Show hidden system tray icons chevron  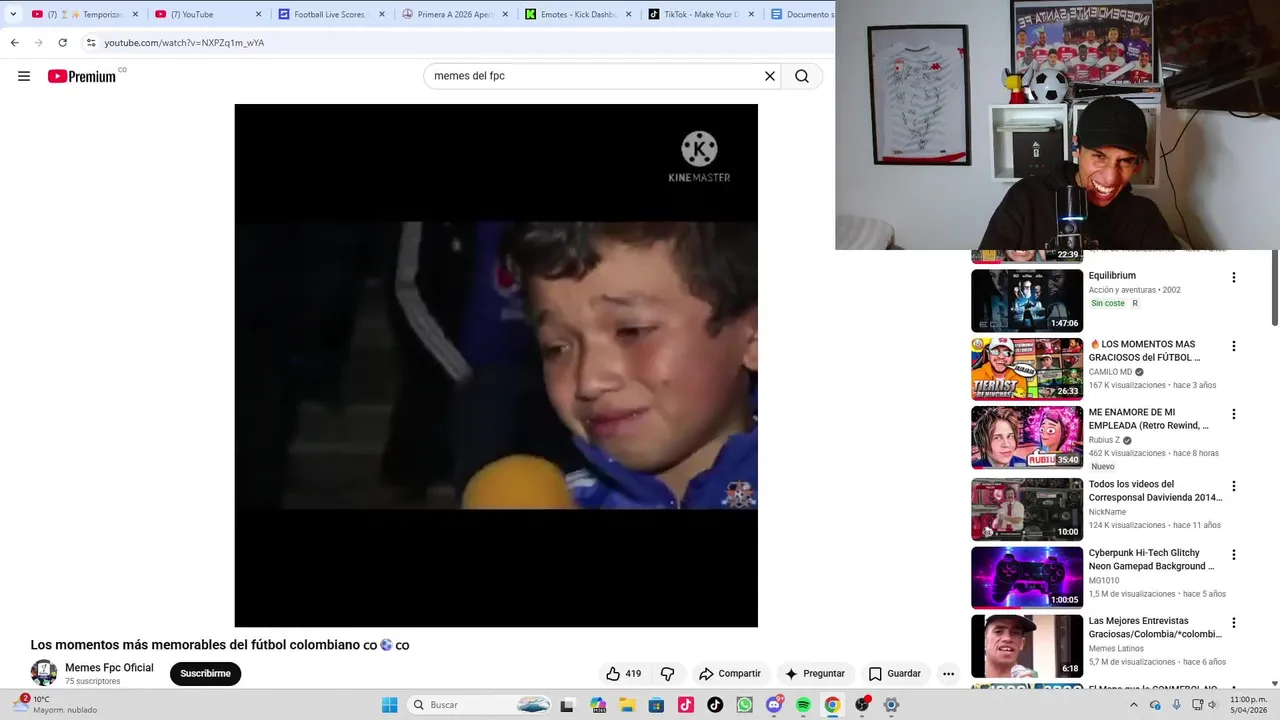(1133, 705)
